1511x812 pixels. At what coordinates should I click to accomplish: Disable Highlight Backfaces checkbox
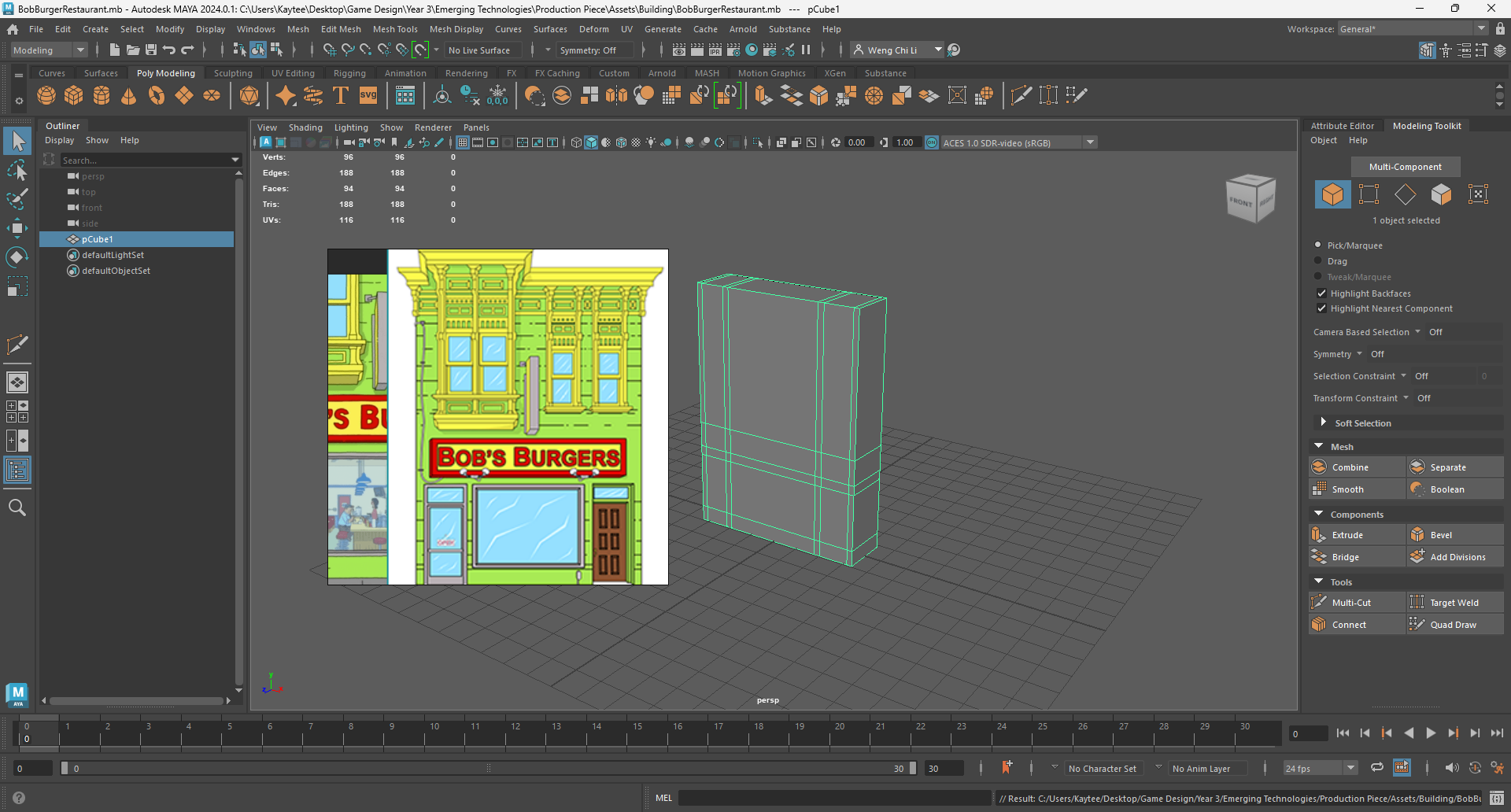pos(1322,293)
